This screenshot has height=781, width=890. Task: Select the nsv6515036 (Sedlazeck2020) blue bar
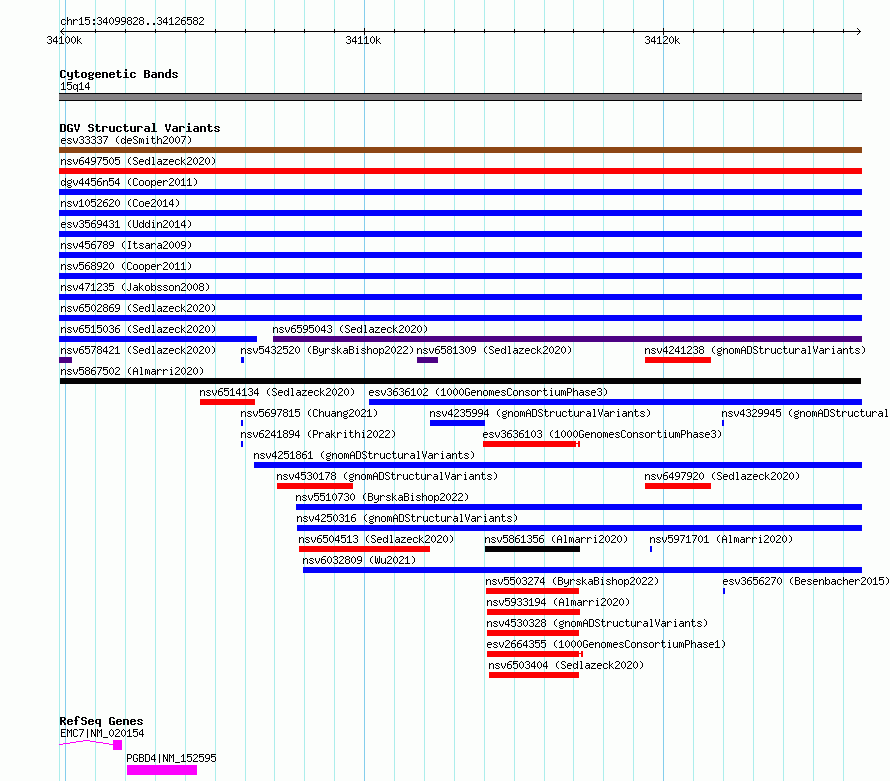pyautogui.click(x=158, y=339)
